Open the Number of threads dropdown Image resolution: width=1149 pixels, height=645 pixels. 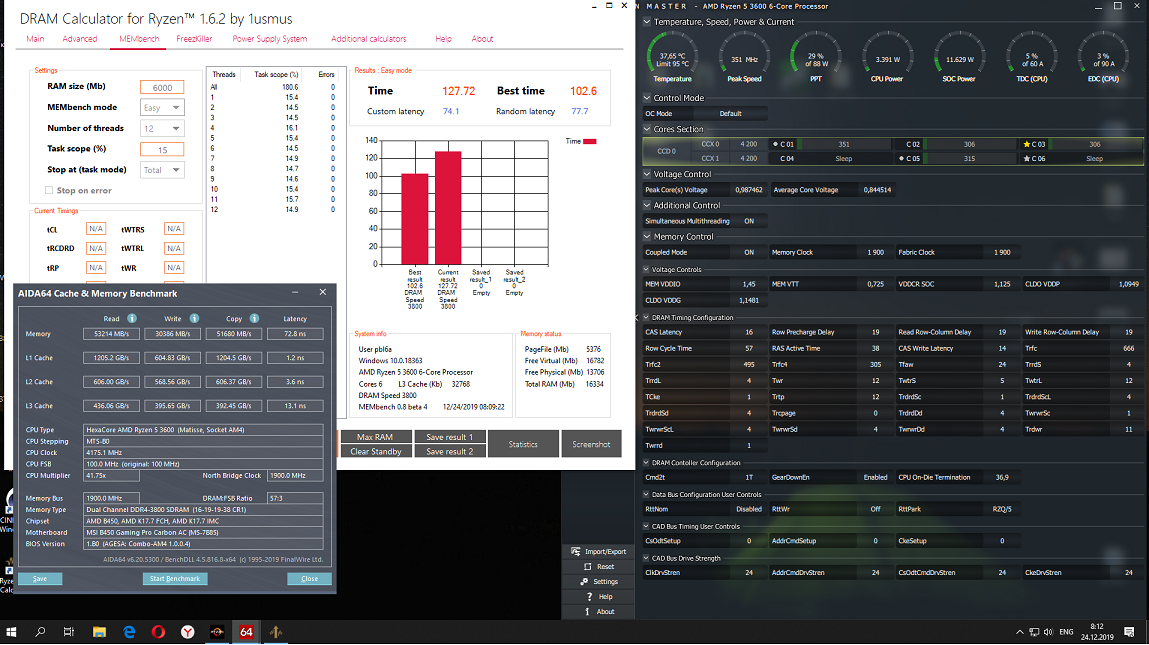pyautogui.click(x=162, y=128)
